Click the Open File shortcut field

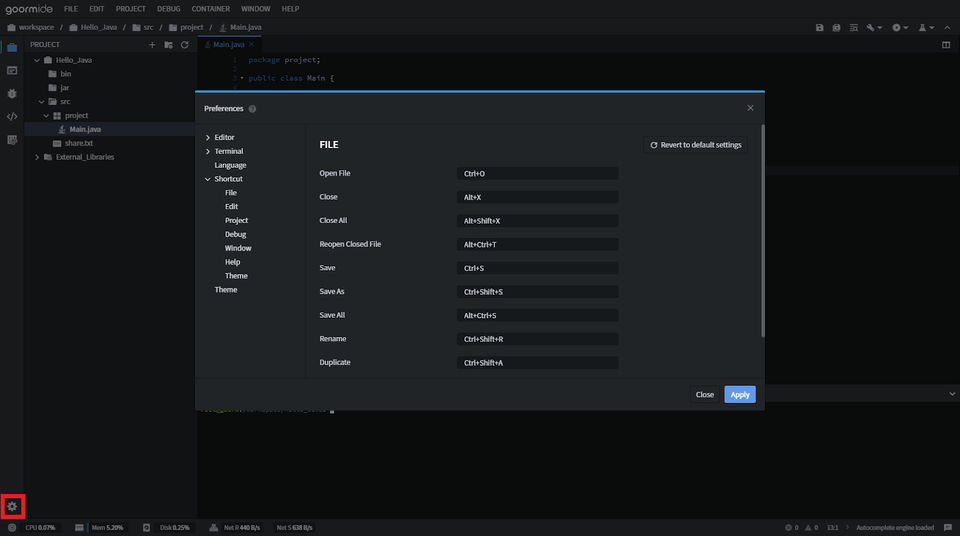[537, 174]
